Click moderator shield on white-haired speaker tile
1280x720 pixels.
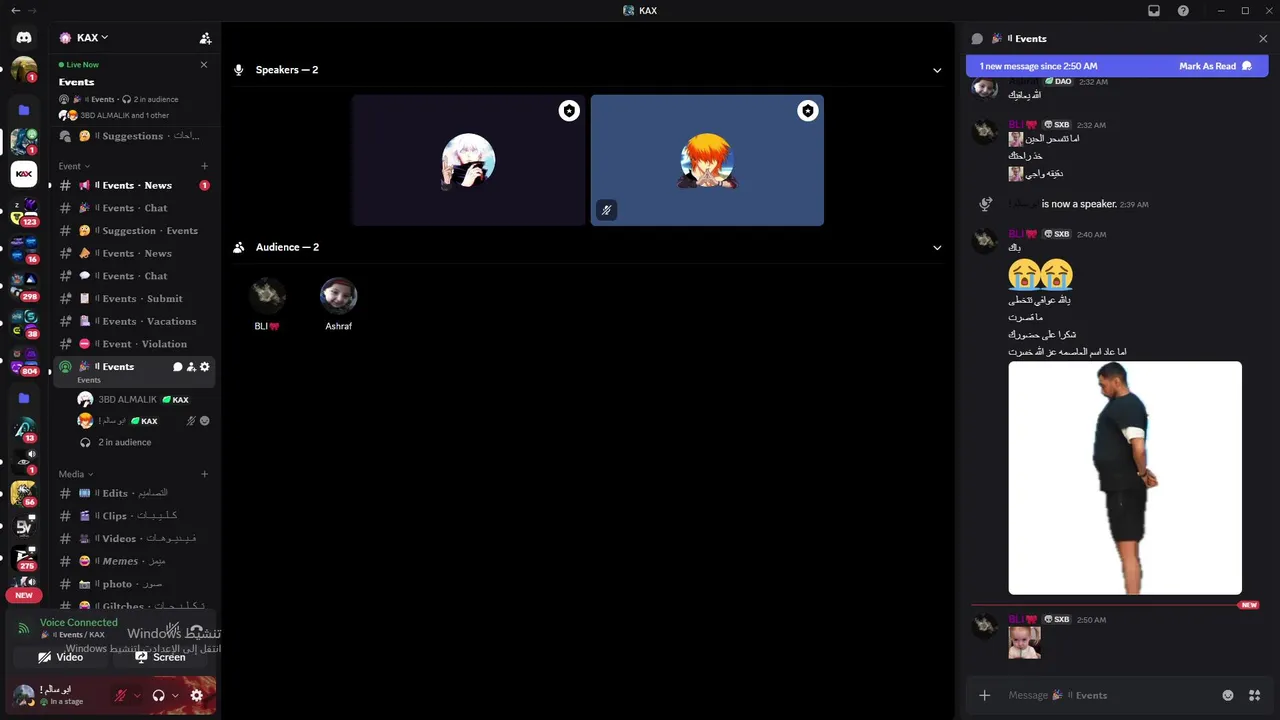point(569,111)
